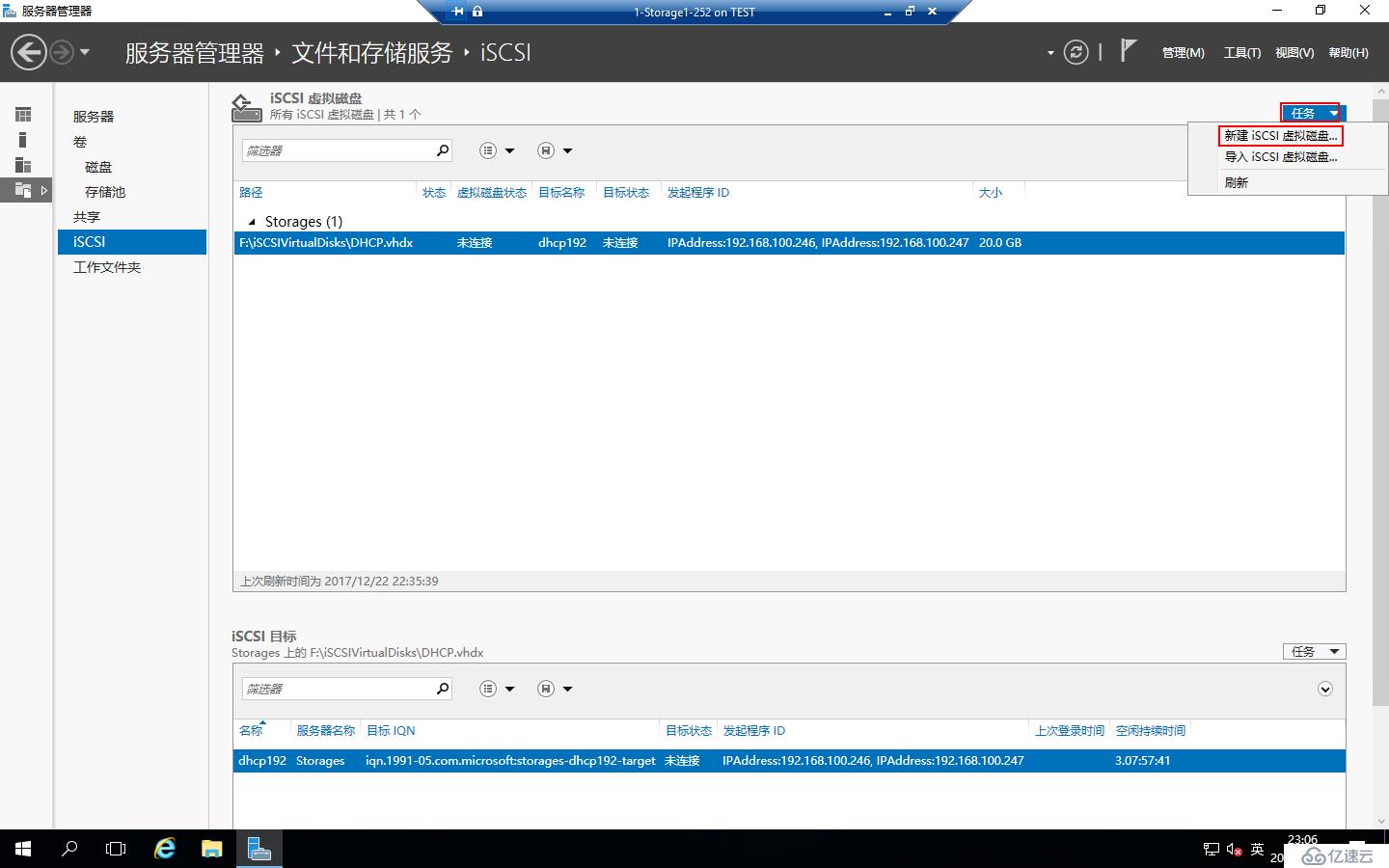Screen dimensions: 1389x868
Task: Select 卷 in the navigation pane
Action: point(80,142)
